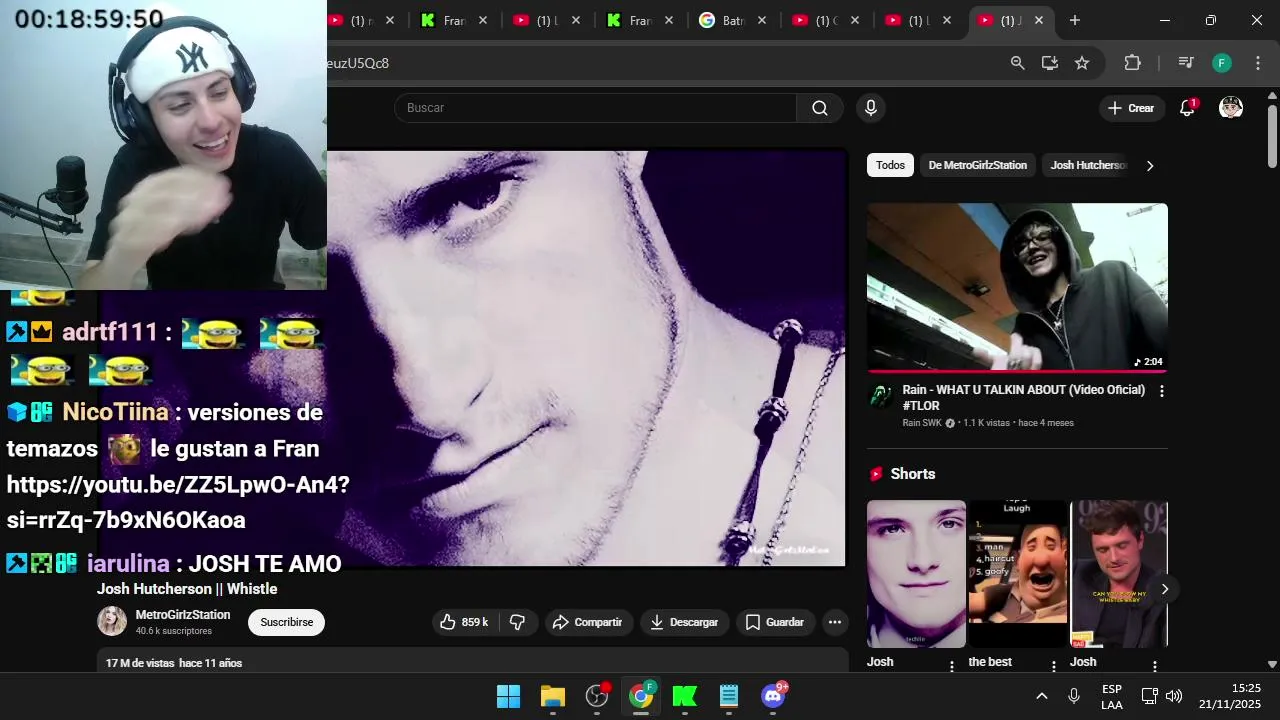Screen dimensions: 1280x720
Task: Dislike the Josh Hutcherson Whistle video
Action: point(517,622)
